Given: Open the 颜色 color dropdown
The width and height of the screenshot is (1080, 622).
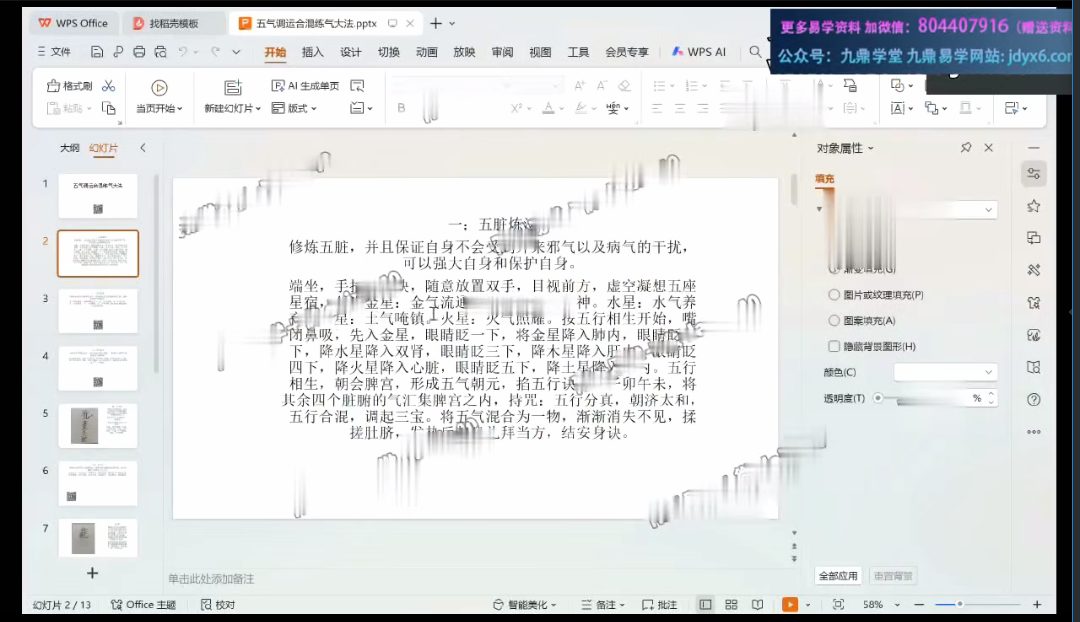Looking at the screenshot, I should pyautogui.click(x=945, y=372).
